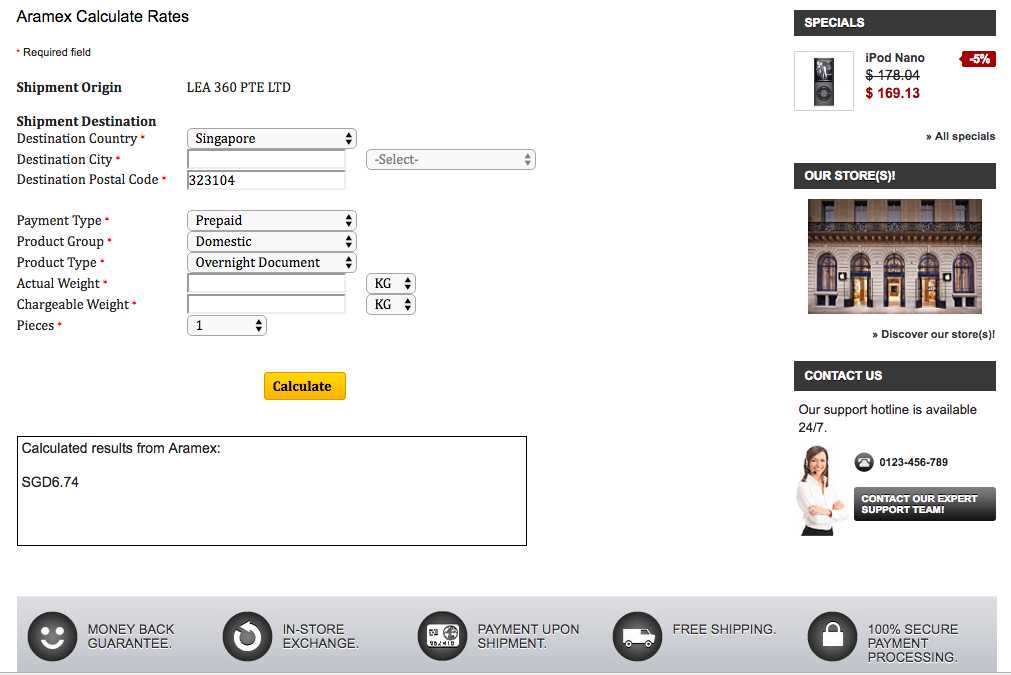The image size is (1011, 675).
Task: Open the Destination Country dropdown
Action: coord(271,139)
